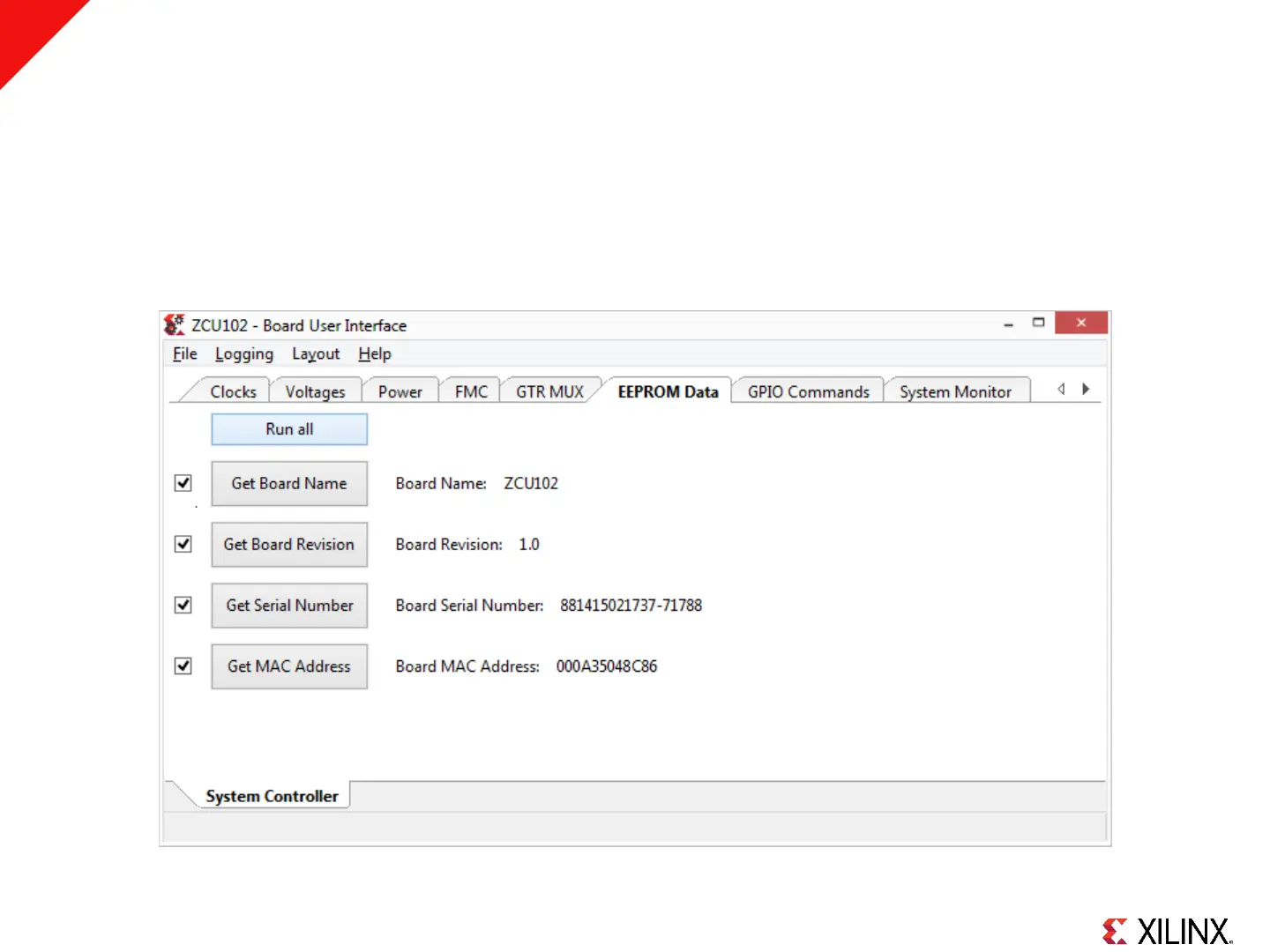1270x952 pixels.
Task: Click the Get MAC Address button
Action: (289, 666)
